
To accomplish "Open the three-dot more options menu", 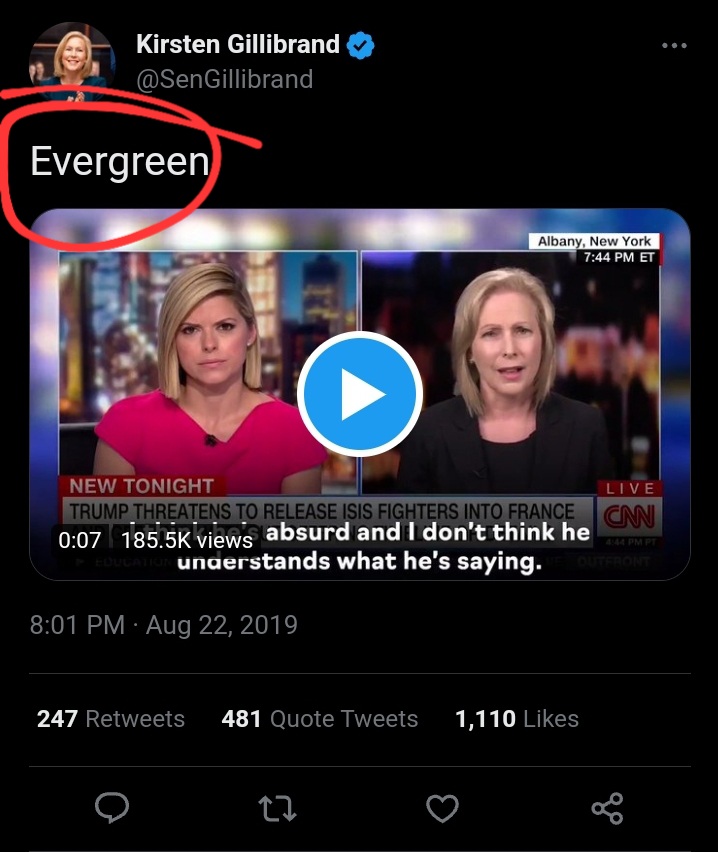I will [675, 46].
